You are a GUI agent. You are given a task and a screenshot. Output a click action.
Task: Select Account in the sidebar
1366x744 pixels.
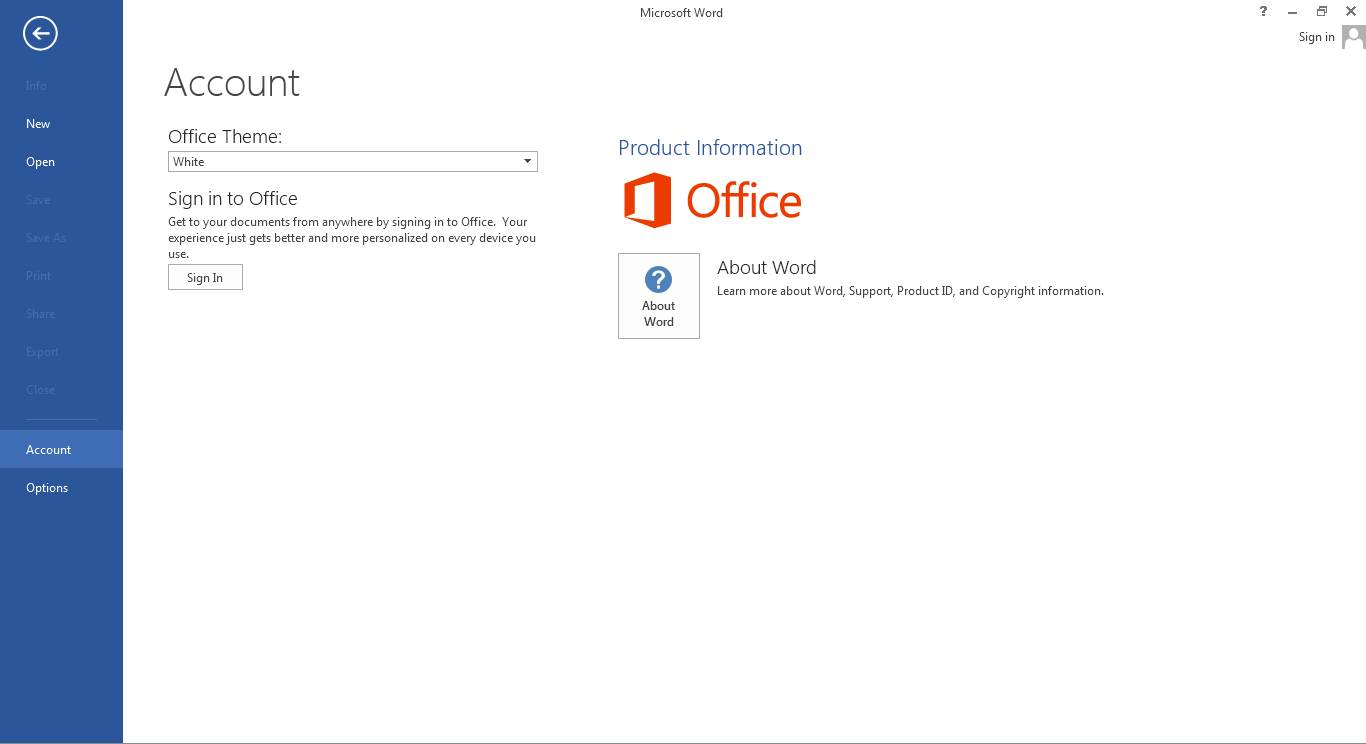[61, 449]
